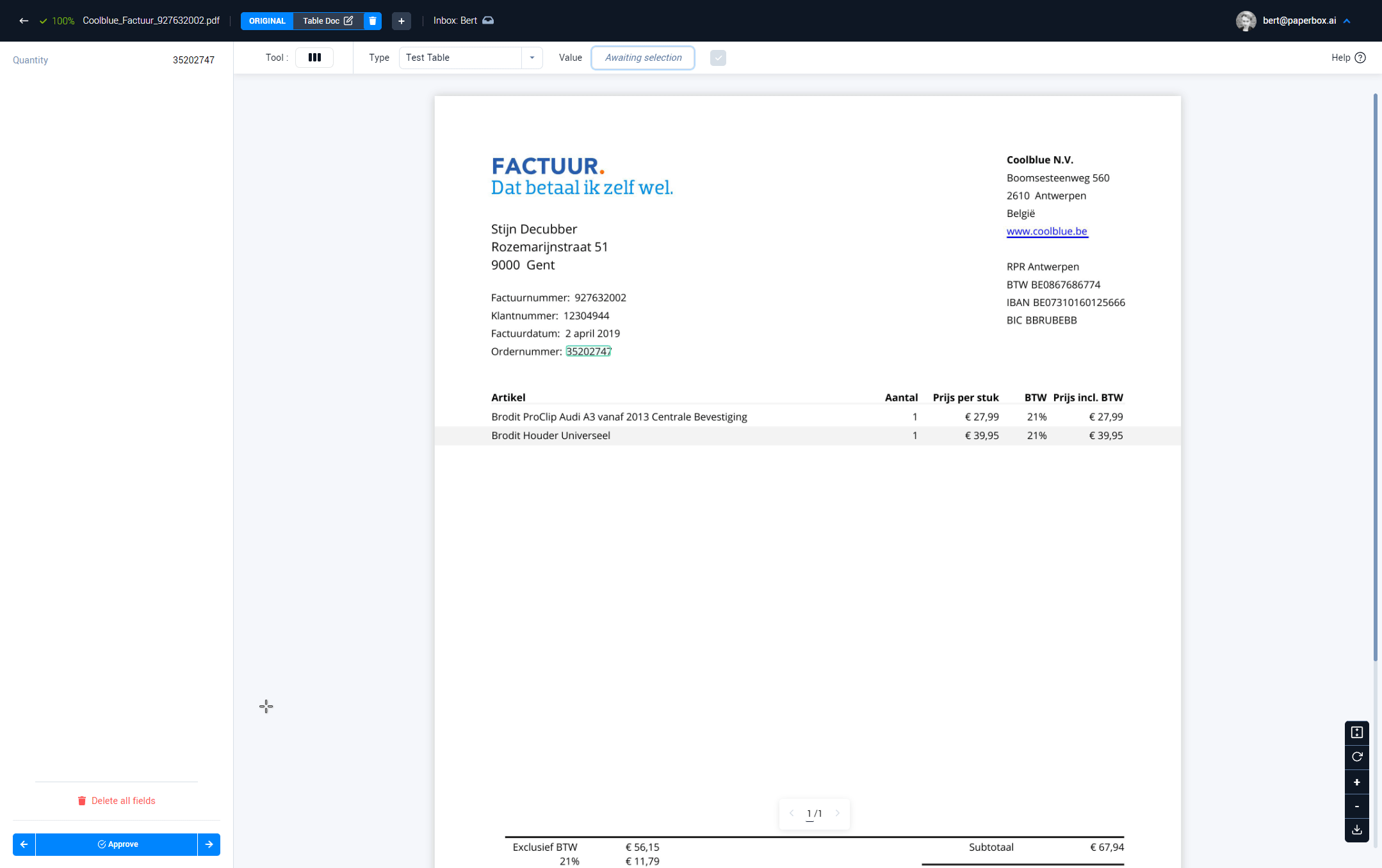Zoom in on the document
This screenshot has width=1382, height=868.
pyautogui.click(x=1356, y=782)
